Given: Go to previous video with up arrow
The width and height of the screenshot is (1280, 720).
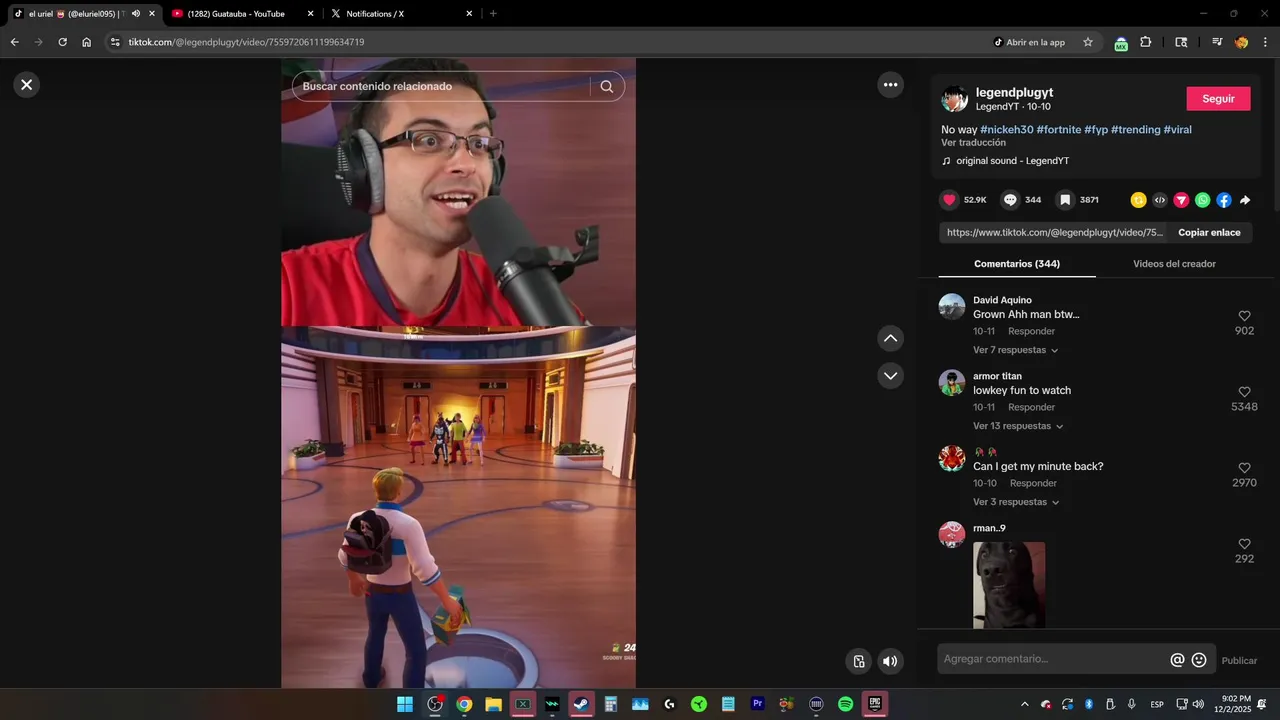Looking at the screenshot, I should tap(891, 338).
